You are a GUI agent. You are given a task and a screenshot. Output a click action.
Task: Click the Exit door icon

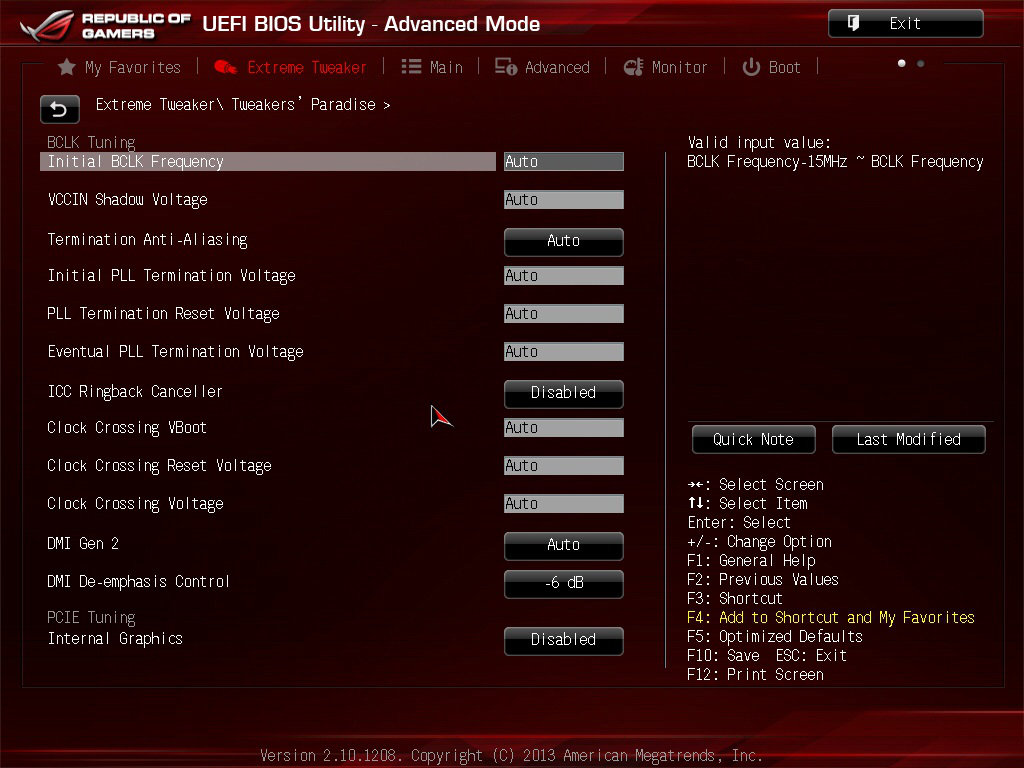[x=853, y=24]
